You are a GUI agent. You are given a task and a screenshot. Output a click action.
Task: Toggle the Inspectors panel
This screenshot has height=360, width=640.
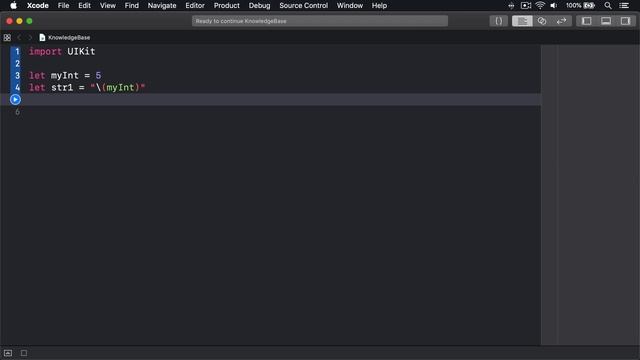625,21
